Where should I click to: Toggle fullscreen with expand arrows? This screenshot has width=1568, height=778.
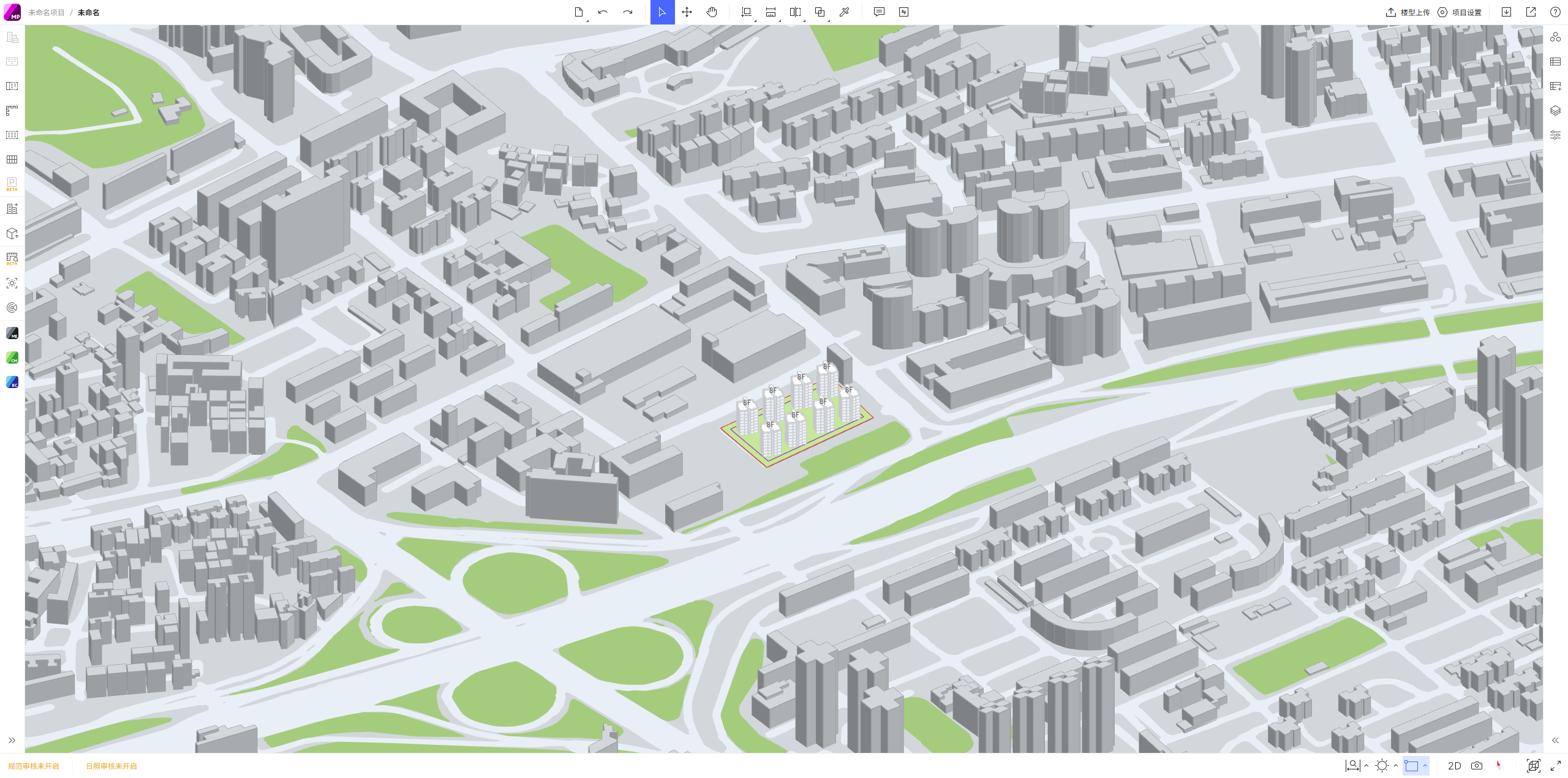[1556, 766]
